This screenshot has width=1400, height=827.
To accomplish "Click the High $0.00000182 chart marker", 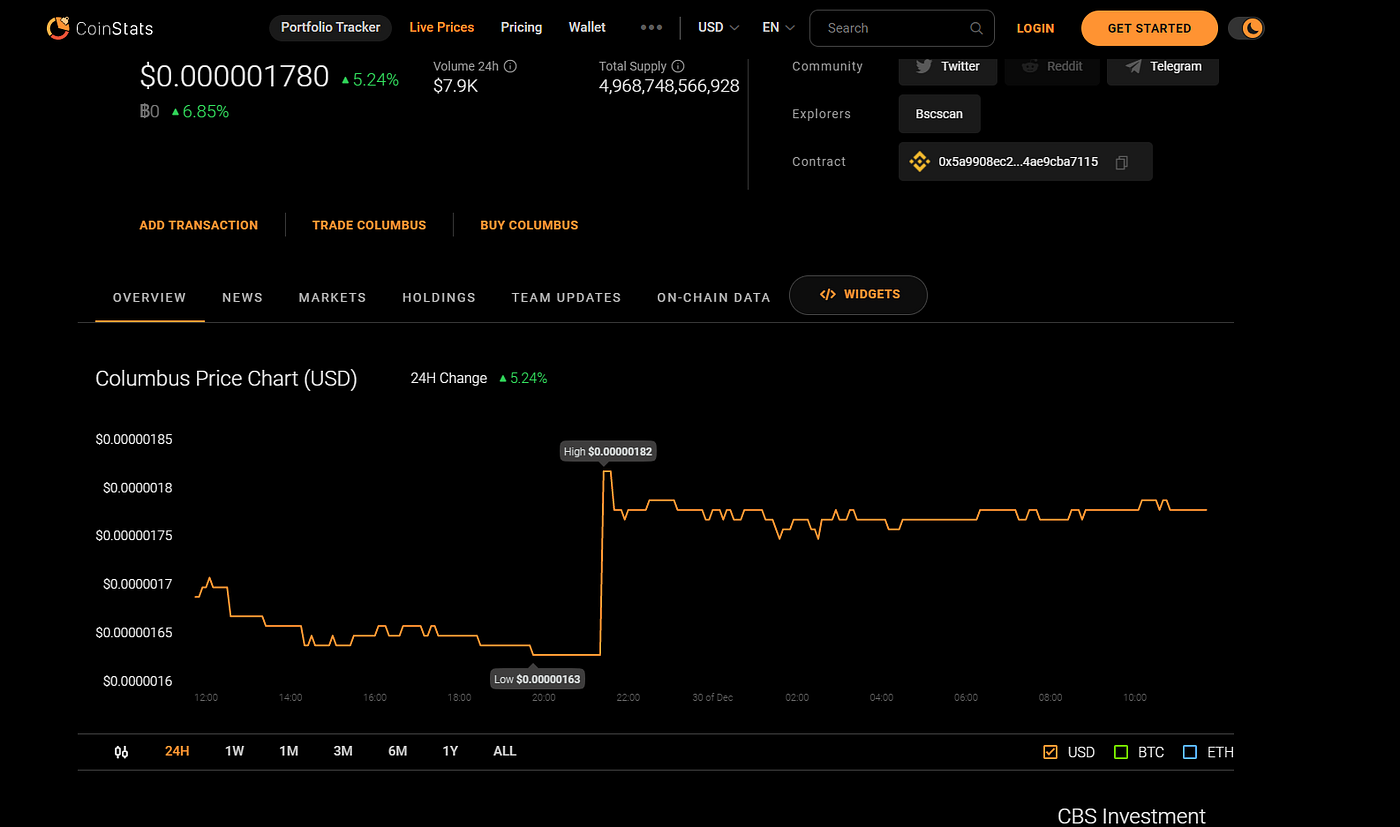I will pyautogui.click(x=608, y=452).
